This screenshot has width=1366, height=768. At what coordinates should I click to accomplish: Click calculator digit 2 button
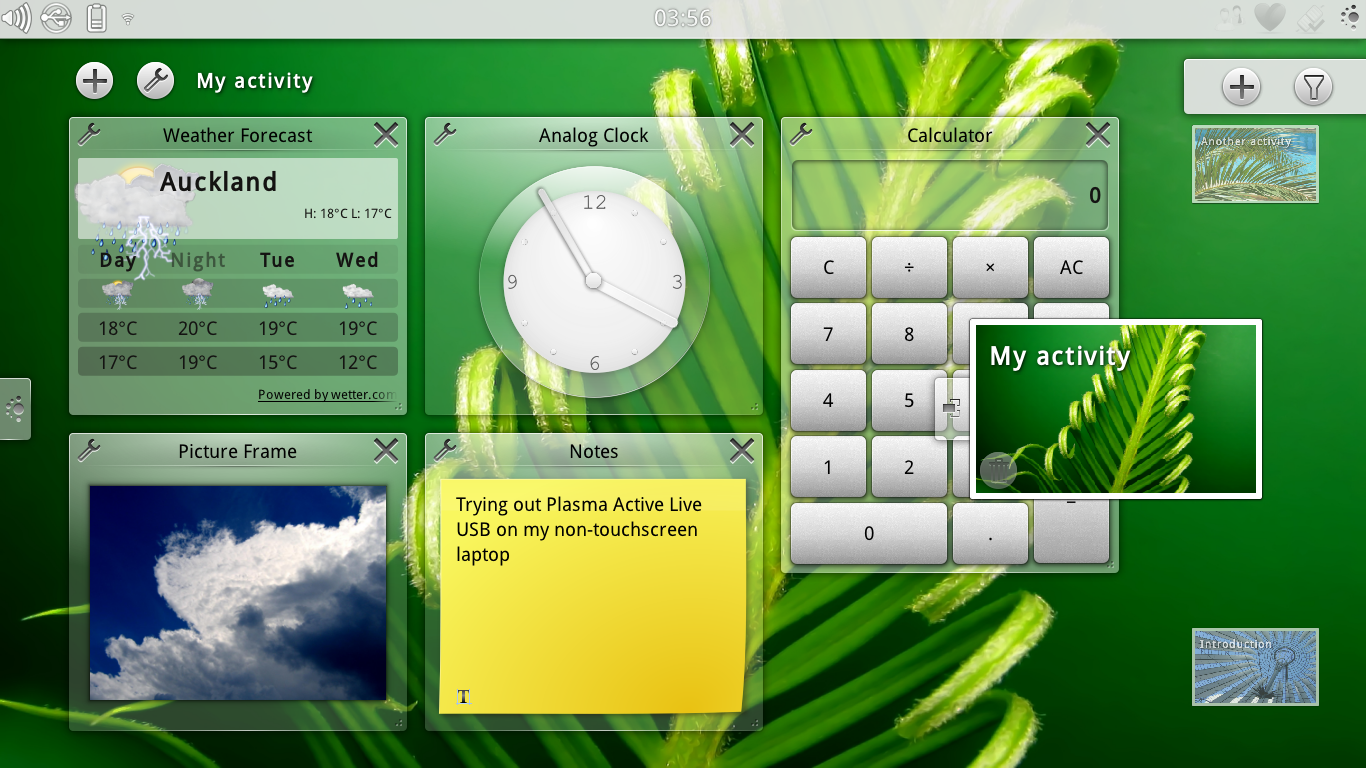click(x=909, y=467)
